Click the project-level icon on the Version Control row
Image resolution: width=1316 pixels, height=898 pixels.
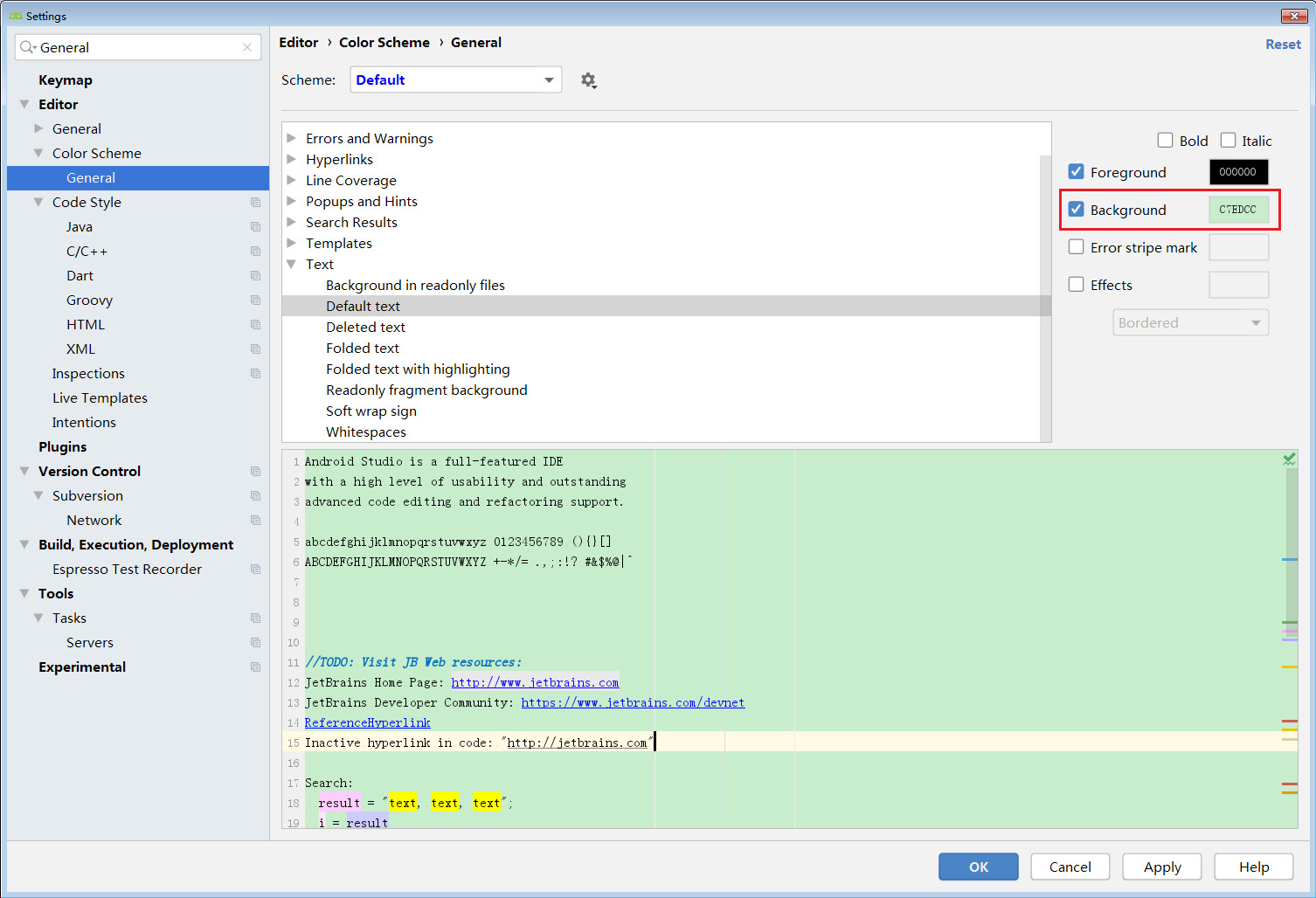coord(255,472)
